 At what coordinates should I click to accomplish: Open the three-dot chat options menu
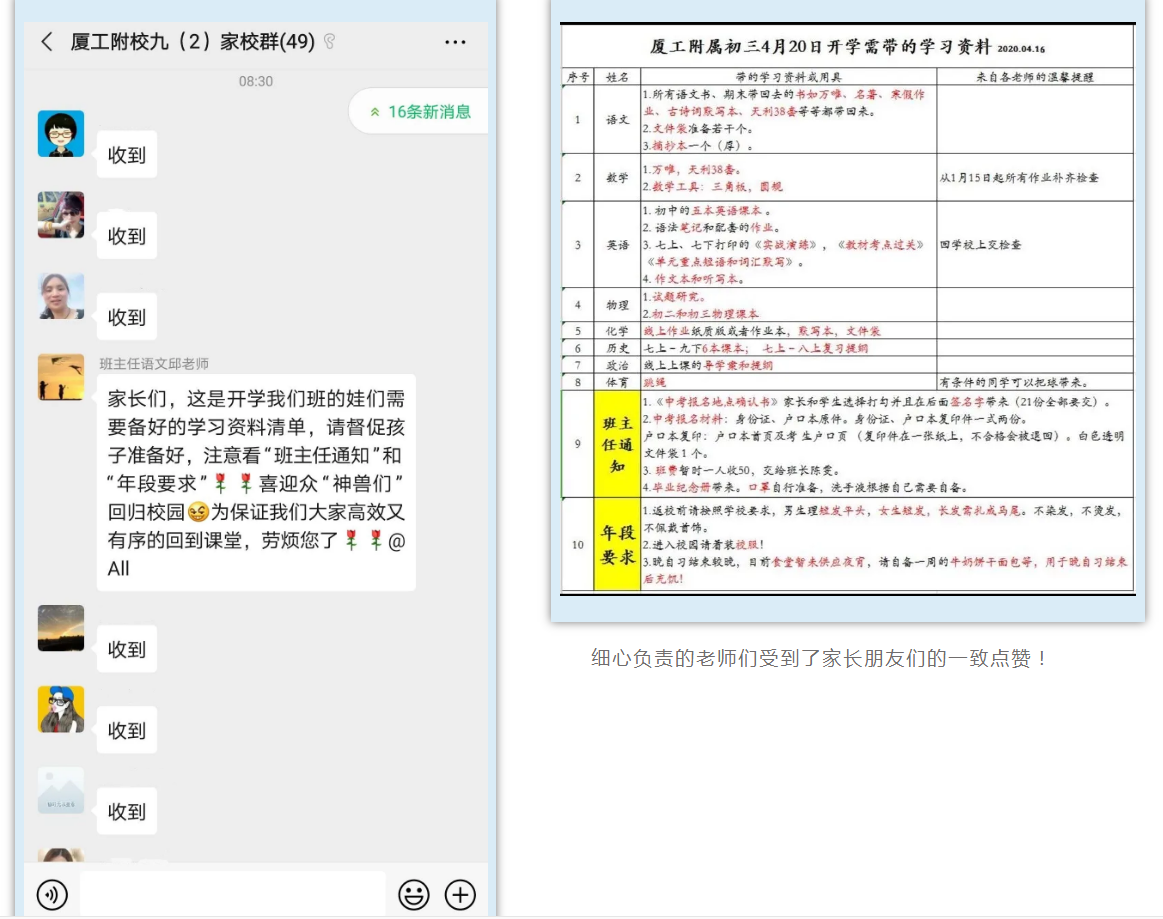pyautogui.click(x=455, y=42)
